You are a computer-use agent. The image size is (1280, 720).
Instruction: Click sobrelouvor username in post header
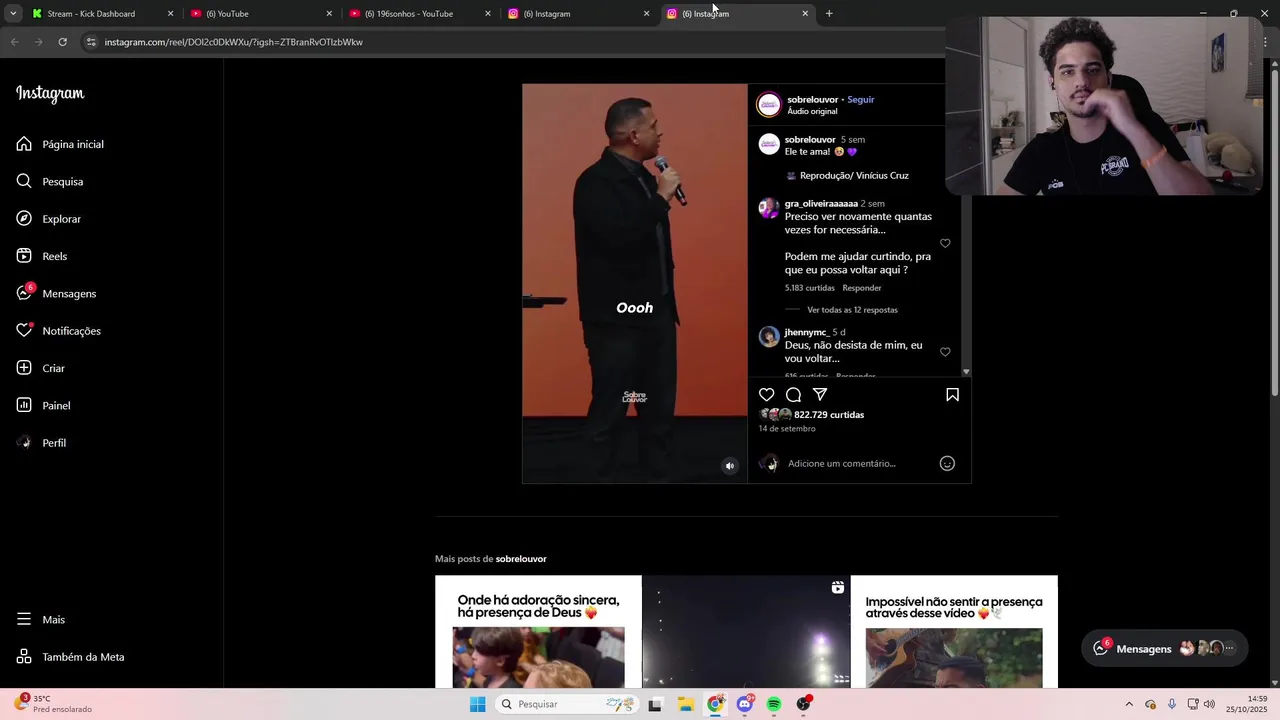[x=812, y=100]
